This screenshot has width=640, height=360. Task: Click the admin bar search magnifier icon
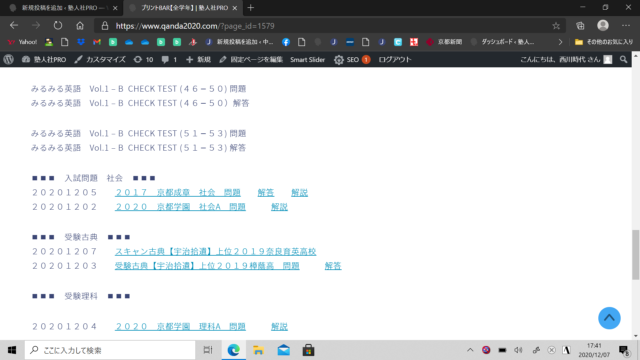[x=623, y=60]
